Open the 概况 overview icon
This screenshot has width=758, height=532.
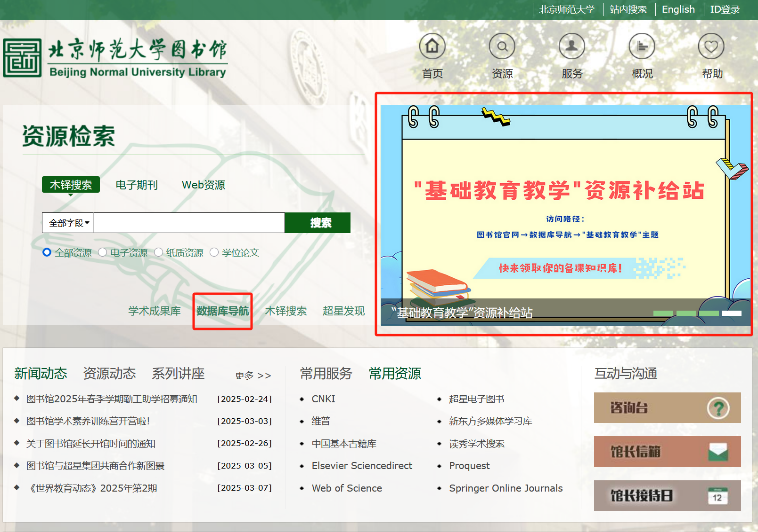[641, 46]
